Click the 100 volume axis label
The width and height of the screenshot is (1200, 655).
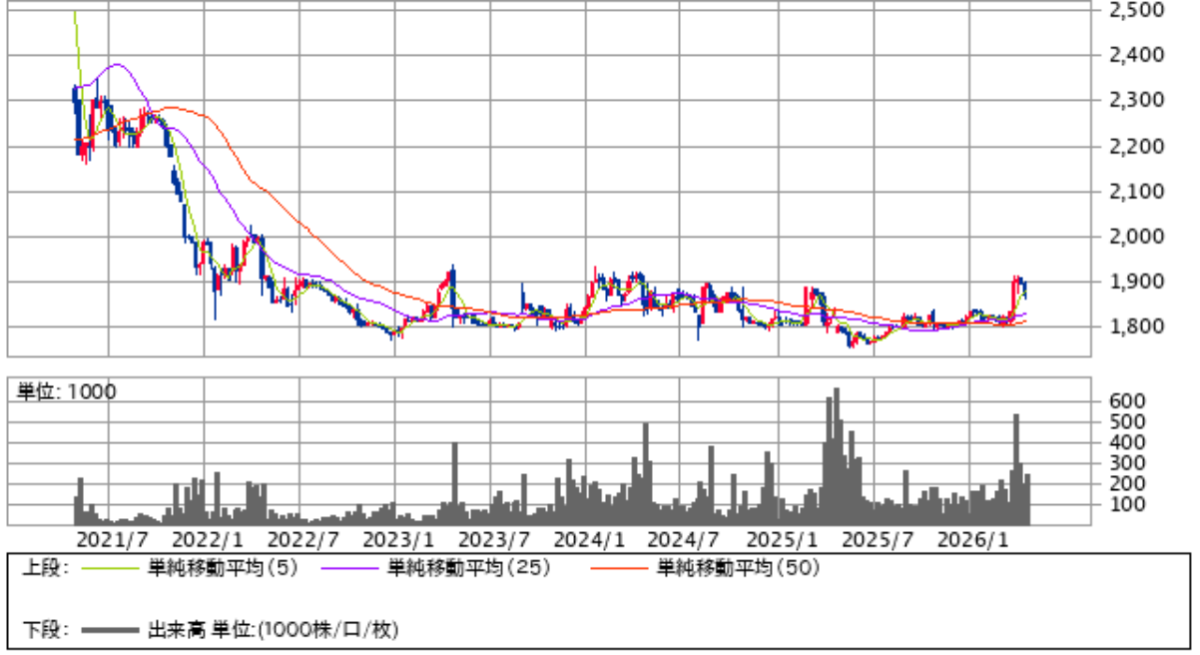(1126, 504)
